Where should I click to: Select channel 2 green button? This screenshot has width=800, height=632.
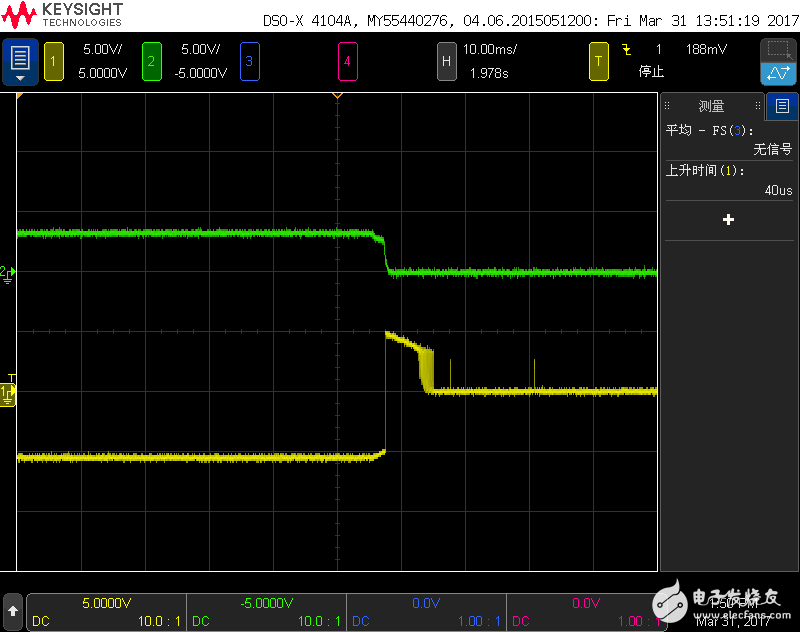152,62
